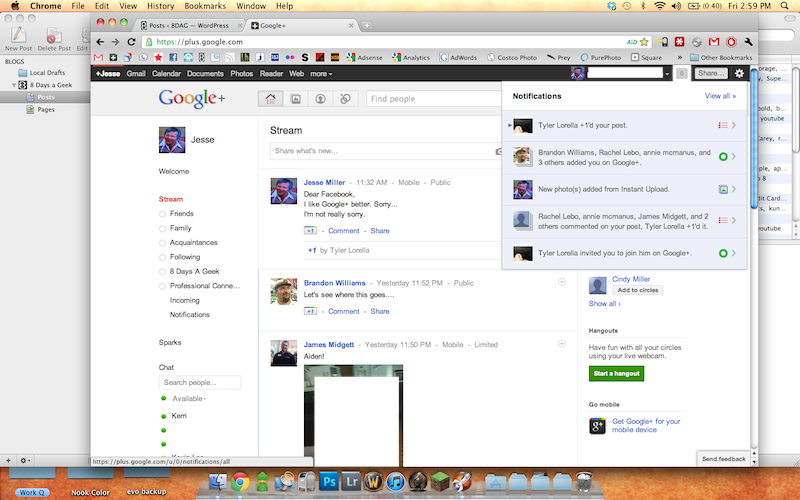Open Chrome's wrench settings menu
The width and height of the screenshot is (800, 500).
[x=748, y=42]
